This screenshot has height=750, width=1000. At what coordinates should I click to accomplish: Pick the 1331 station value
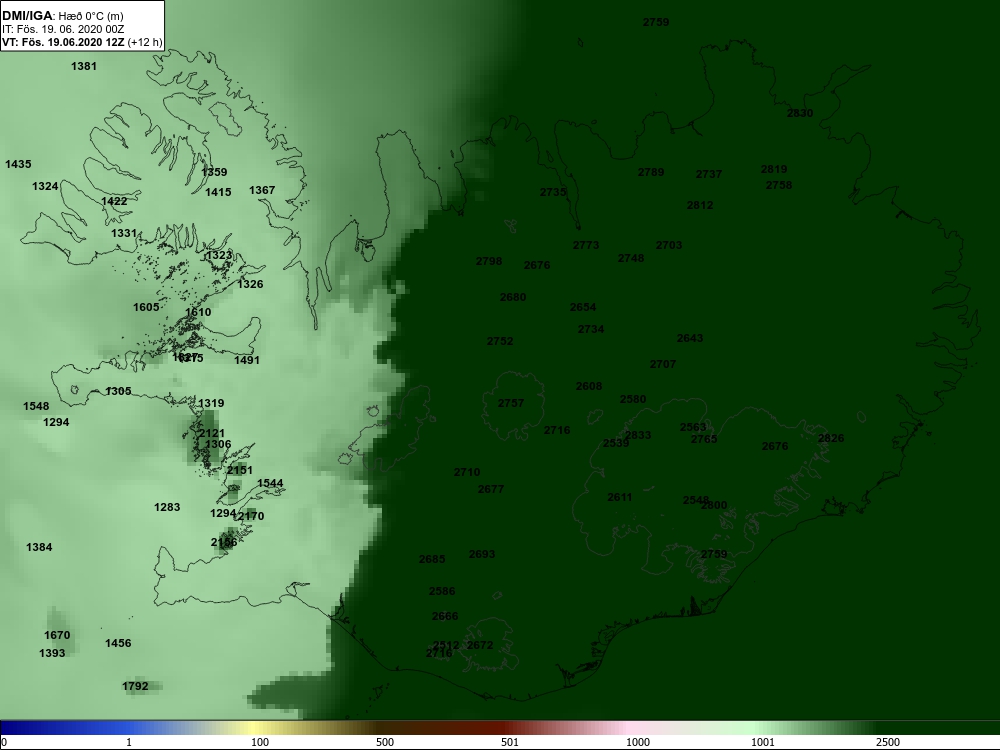pyautogui.click(x=124, y=233)
